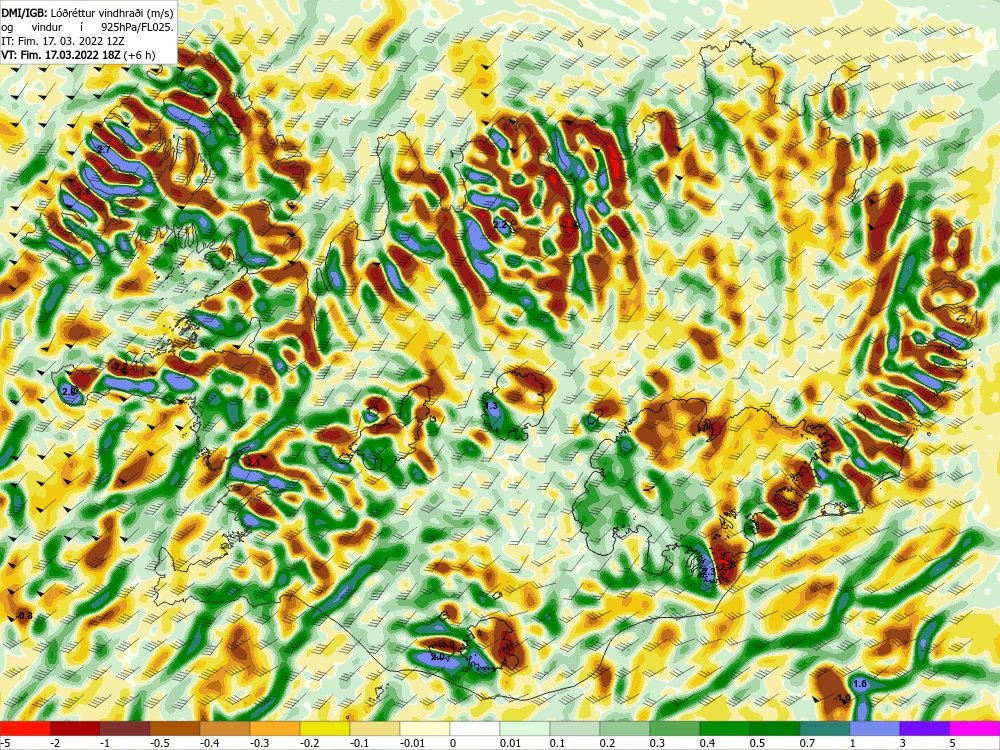Screen dimensions: 1000x750
Task: Click the pale khaki legend swatch labeled -0.1
Action: (x=375, y=728)
